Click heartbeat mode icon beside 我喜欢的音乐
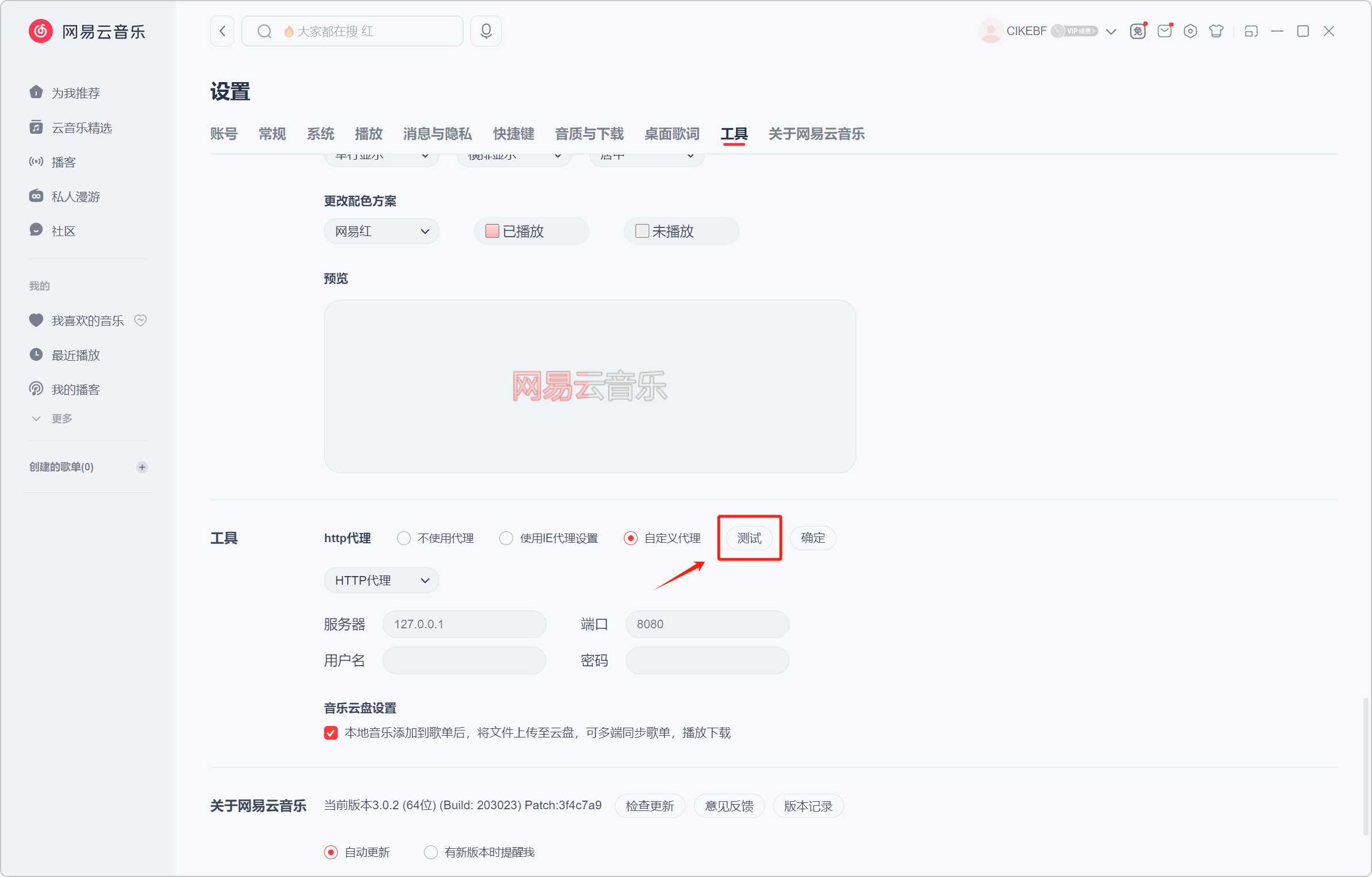 141,320
